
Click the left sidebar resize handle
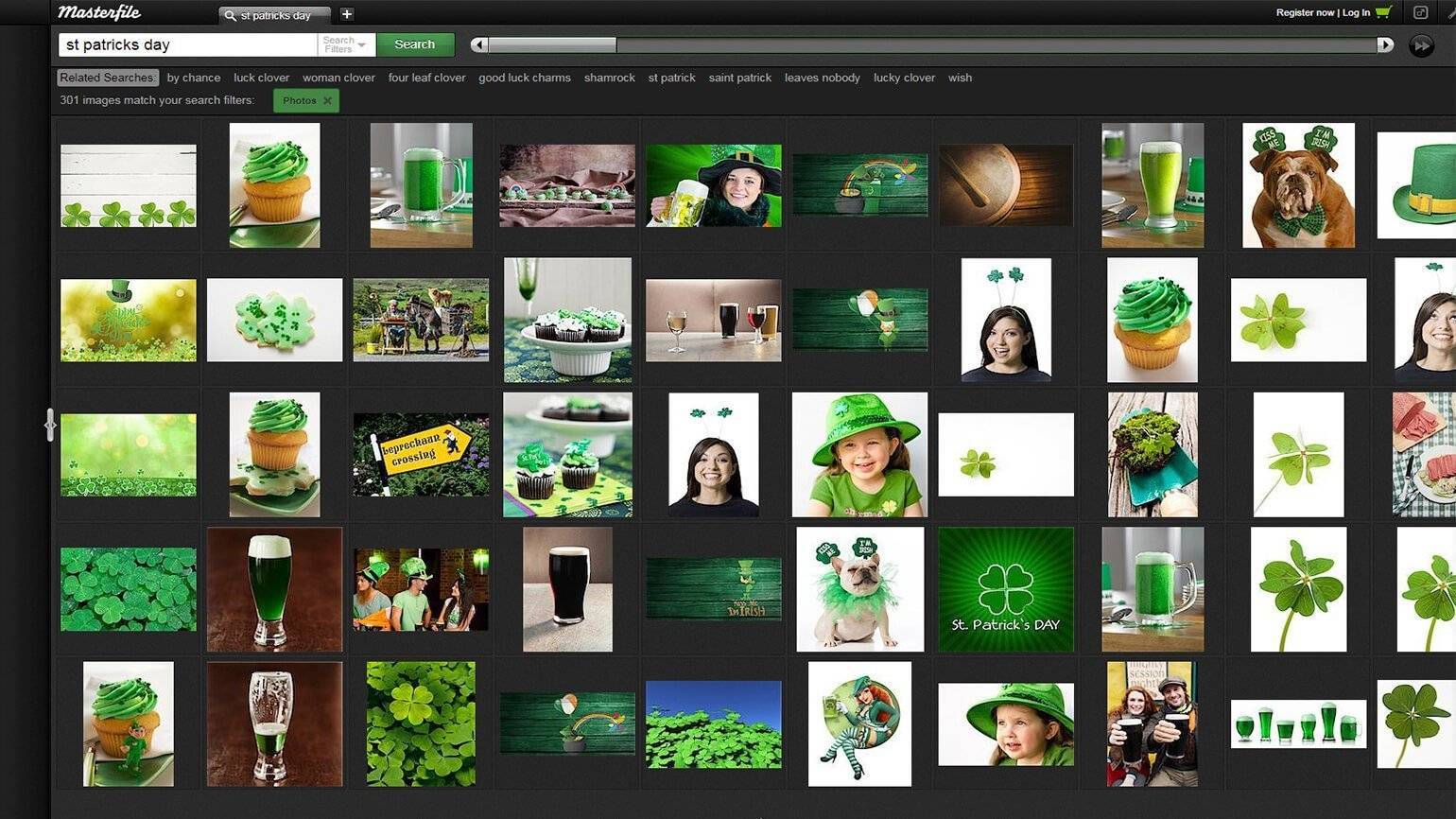coord(50,425)
